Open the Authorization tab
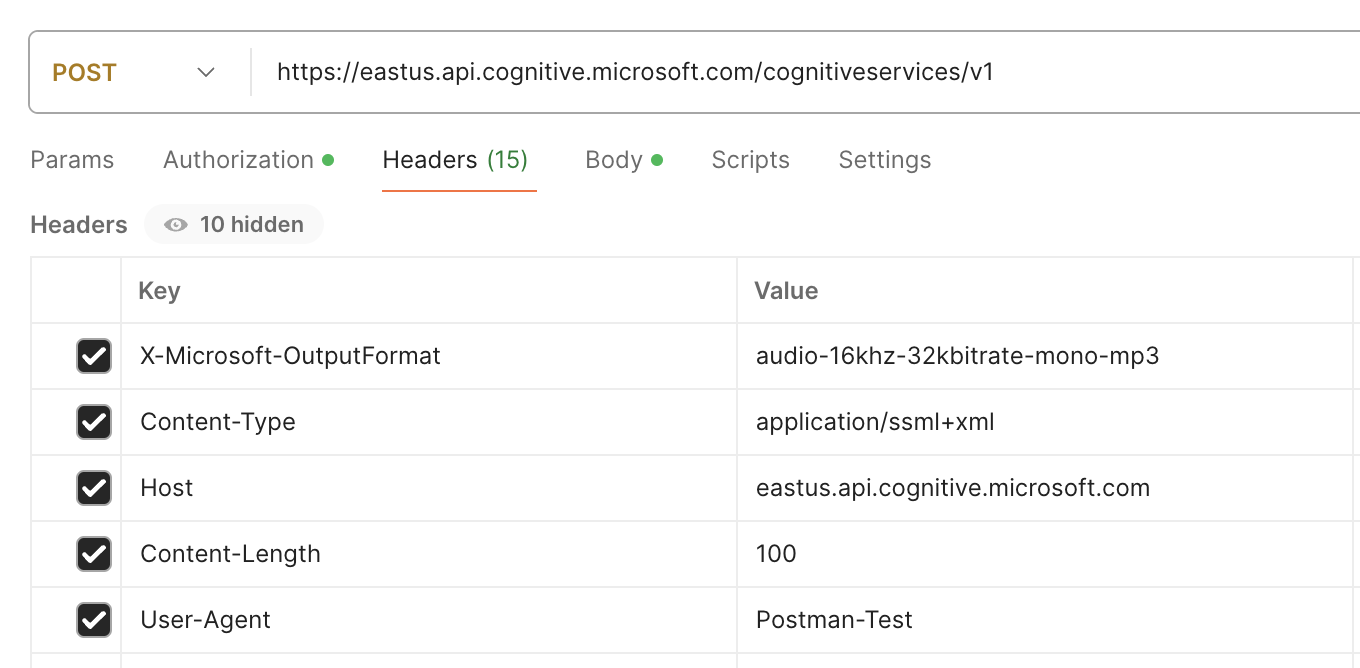Image resolution: width=1360 pixels, height=668 pixels. (x=239, y=160)
